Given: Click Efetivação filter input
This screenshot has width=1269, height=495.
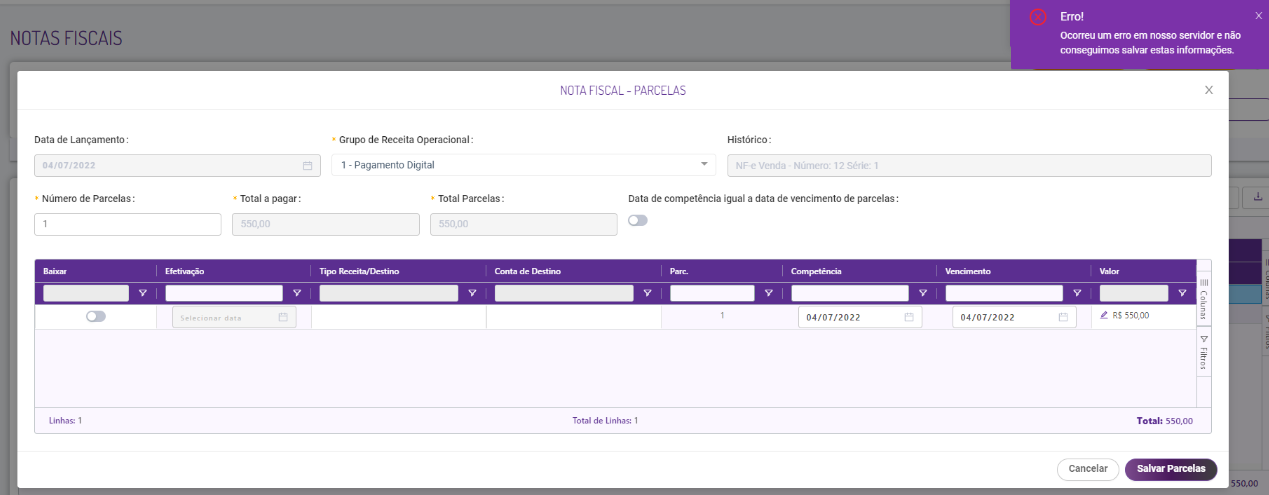Looking at the screenshot, I should pyautogui.click(x=224, y=293).
